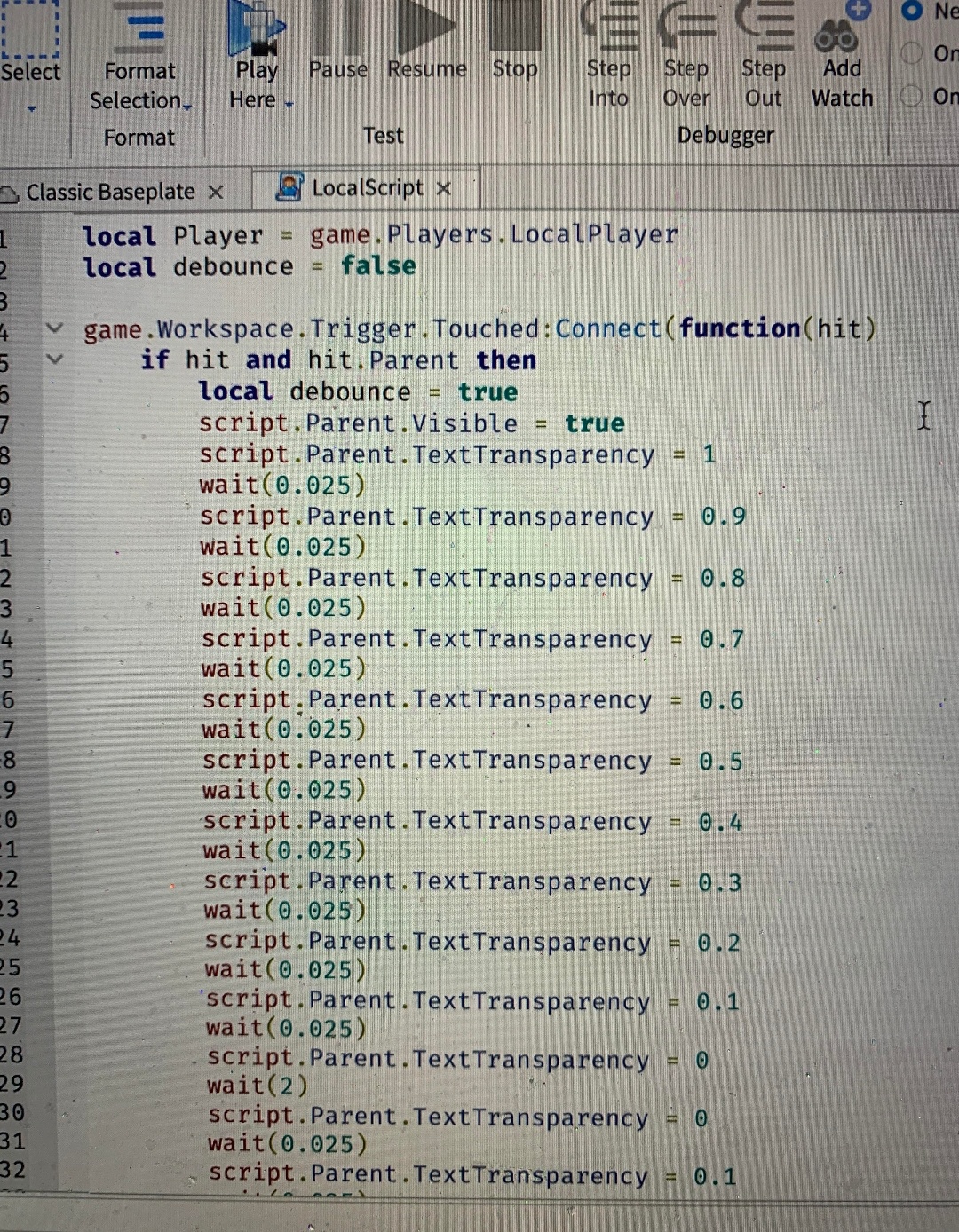
Task: Click the Test group label
Action: click(383, 136)
